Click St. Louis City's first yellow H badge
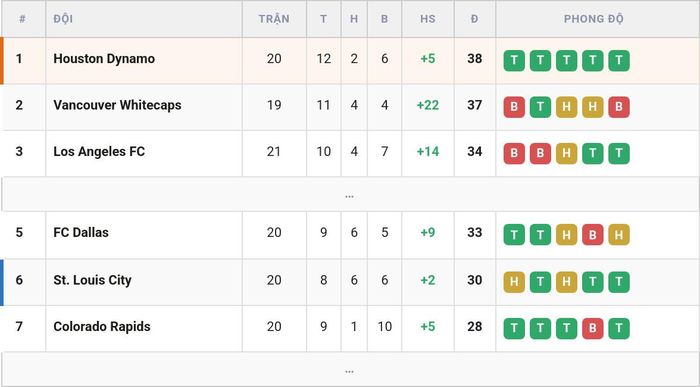This screenshot has width=700, height=387. point(514,282)
